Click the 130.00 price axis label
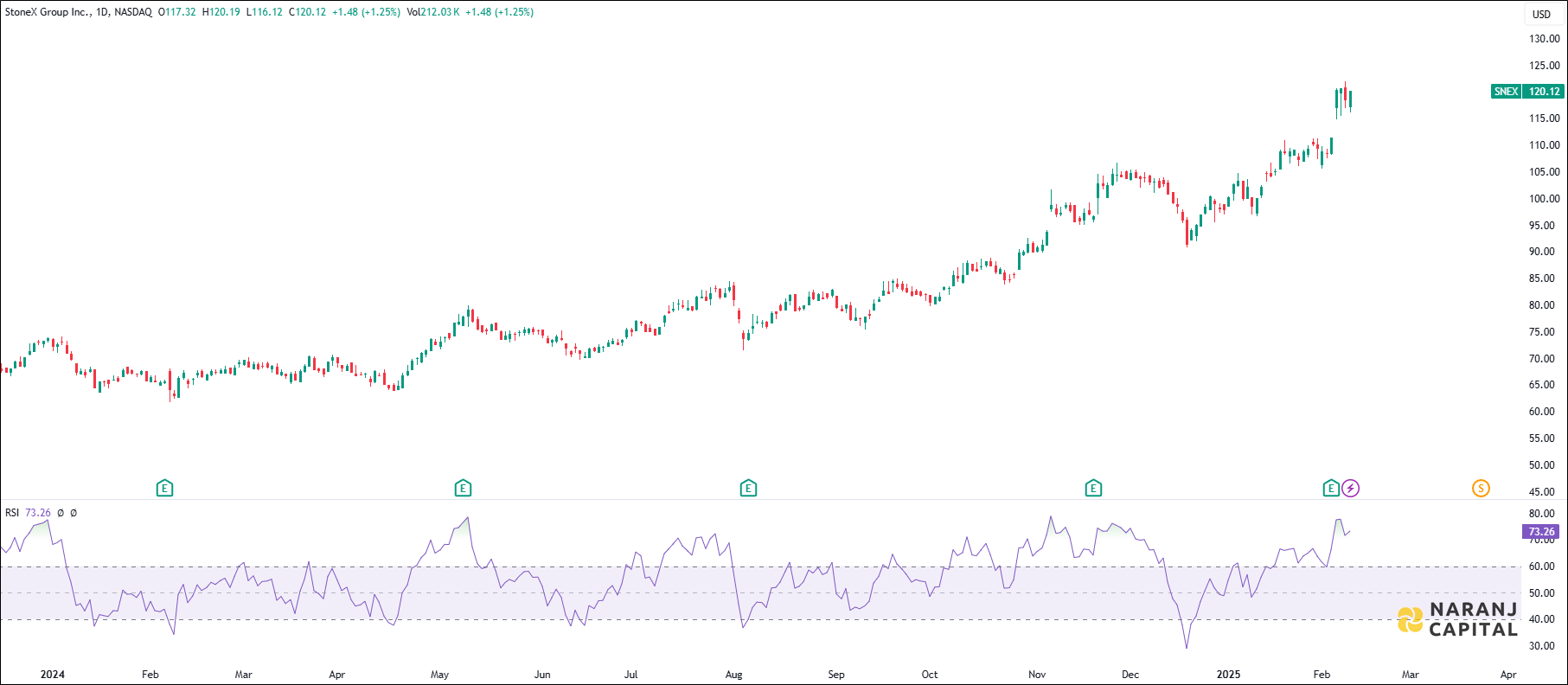Image resolution: width=1568 pixels, height=685 pixels. pyautogui.click(x=1545, y=39)
